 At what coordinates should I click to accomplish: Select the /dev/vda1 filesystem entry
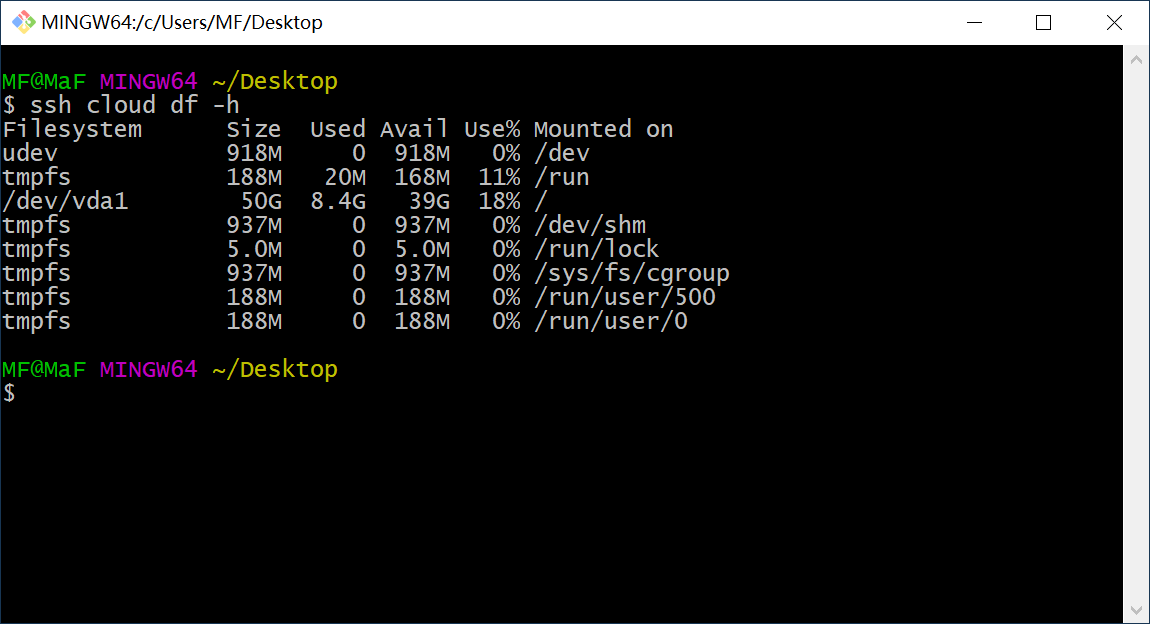(x=65, y=201)
